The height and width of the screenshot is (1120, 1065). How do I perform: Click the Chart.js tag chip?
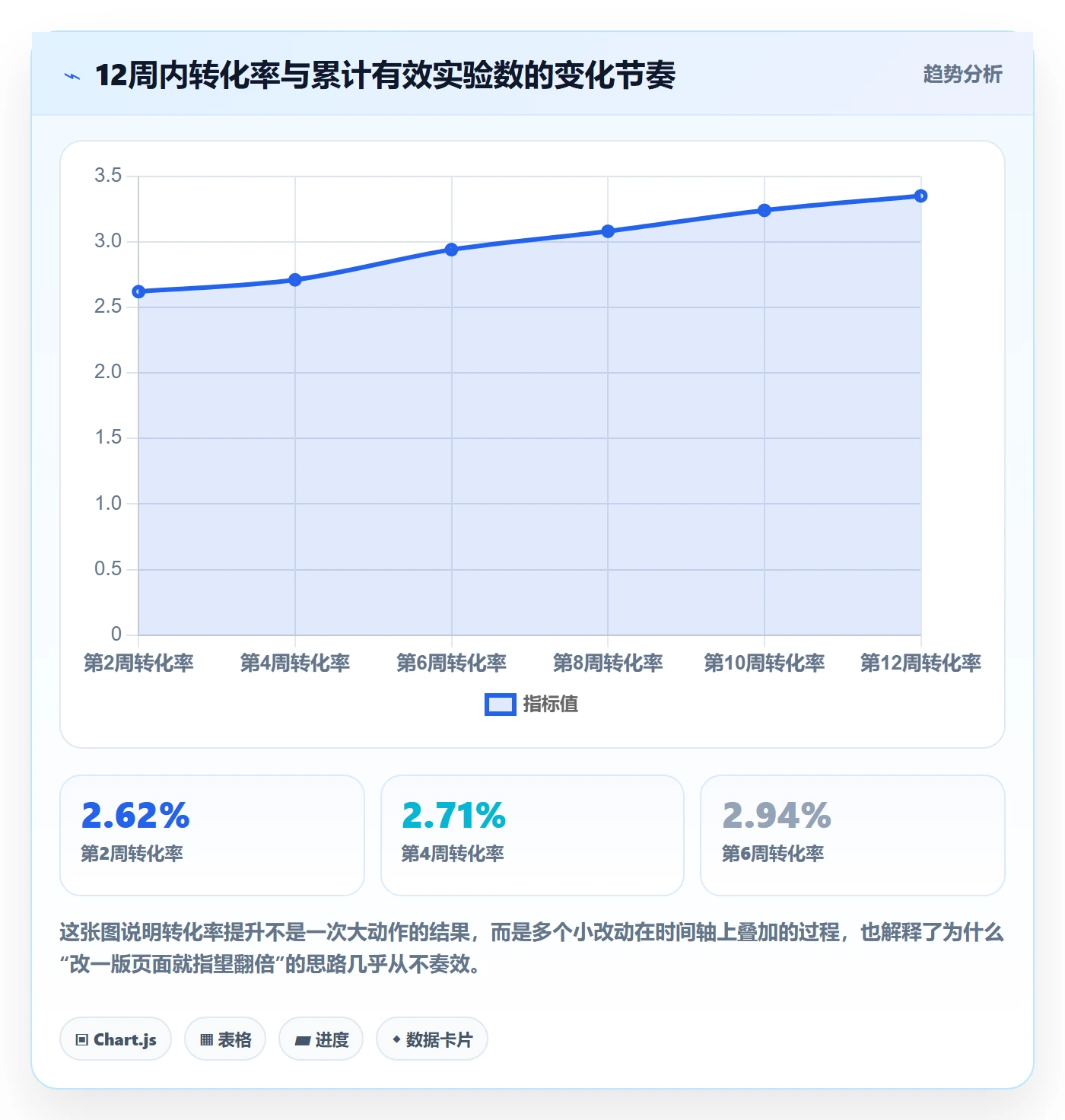click(x=116, y=1039)
